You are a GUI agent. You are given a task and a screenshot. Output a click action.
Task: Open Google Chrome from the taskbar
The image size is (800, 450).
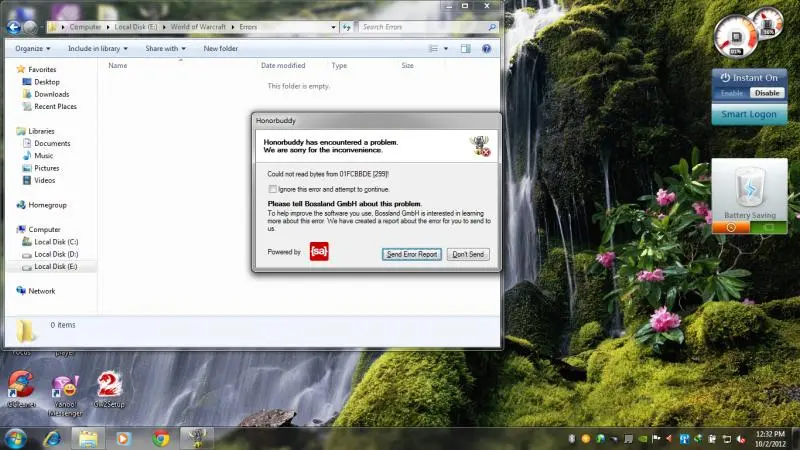click(160, 438)
